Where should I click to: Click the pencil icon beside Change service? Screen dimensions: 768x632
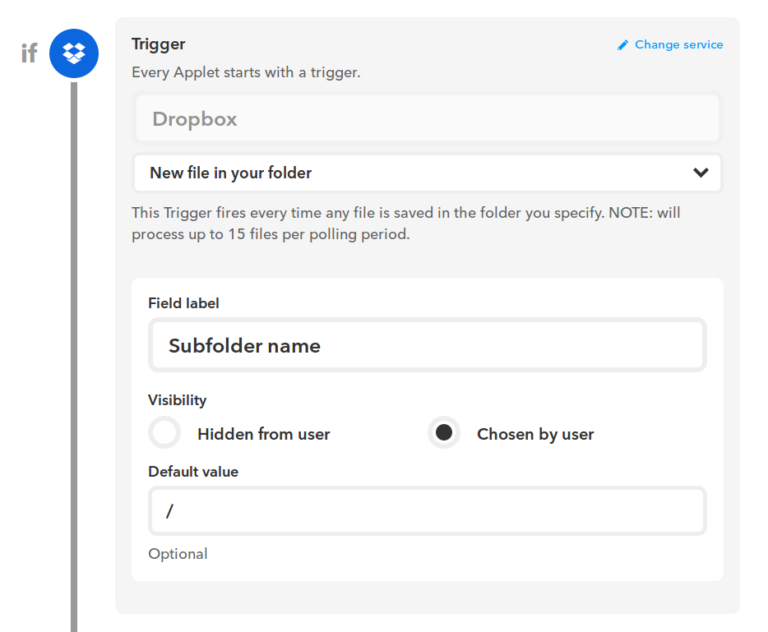click(x=623, y=45)
